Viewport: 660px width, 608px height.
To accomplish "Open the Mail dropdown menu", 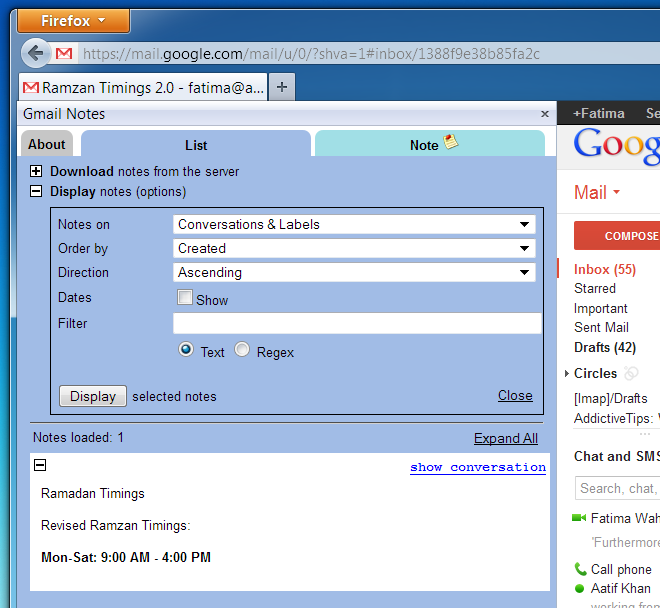I will [597, 192].
